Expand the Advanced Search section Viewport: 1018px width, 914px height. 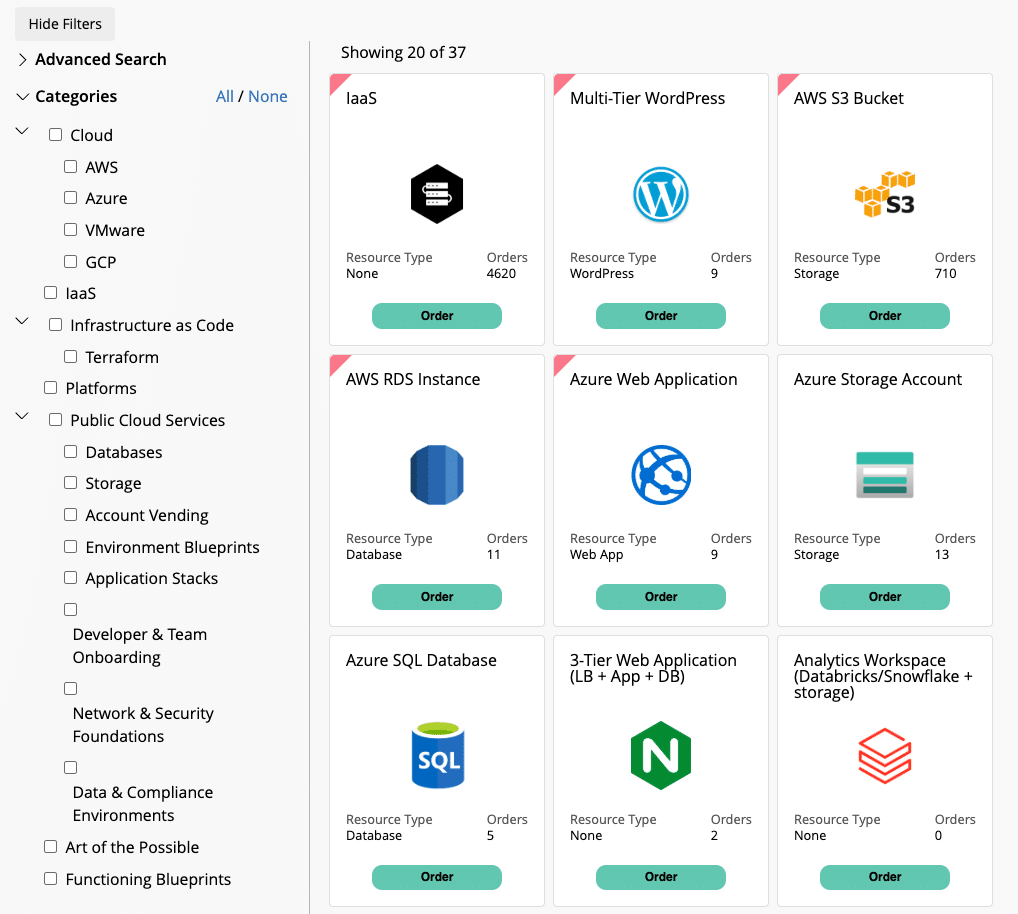tap(23, 60)
